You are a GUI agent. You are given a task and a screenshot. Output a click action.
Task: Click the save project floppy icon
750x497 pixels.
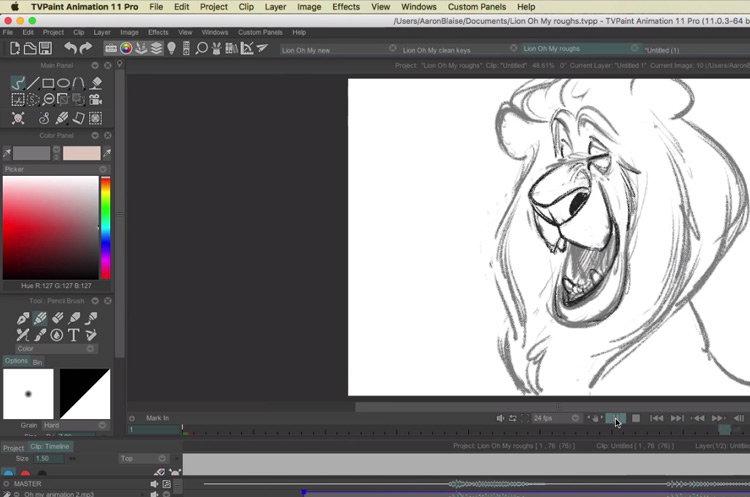(x=45, y=48)
